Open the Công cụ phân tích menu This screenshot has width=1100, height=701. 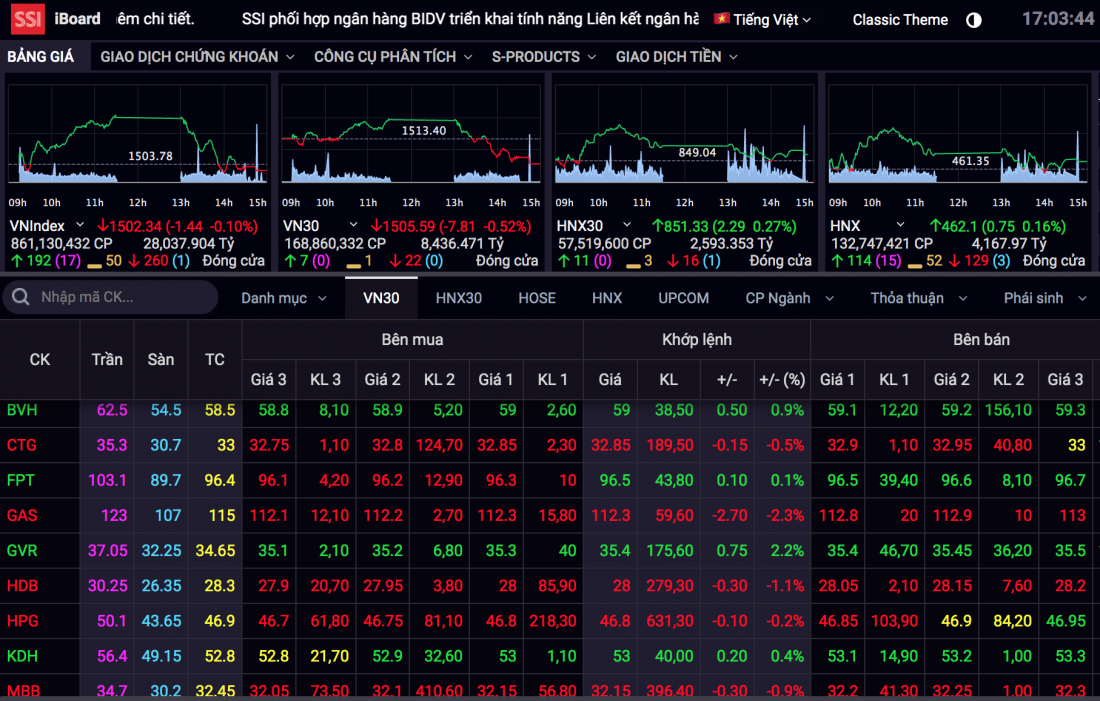392,57
